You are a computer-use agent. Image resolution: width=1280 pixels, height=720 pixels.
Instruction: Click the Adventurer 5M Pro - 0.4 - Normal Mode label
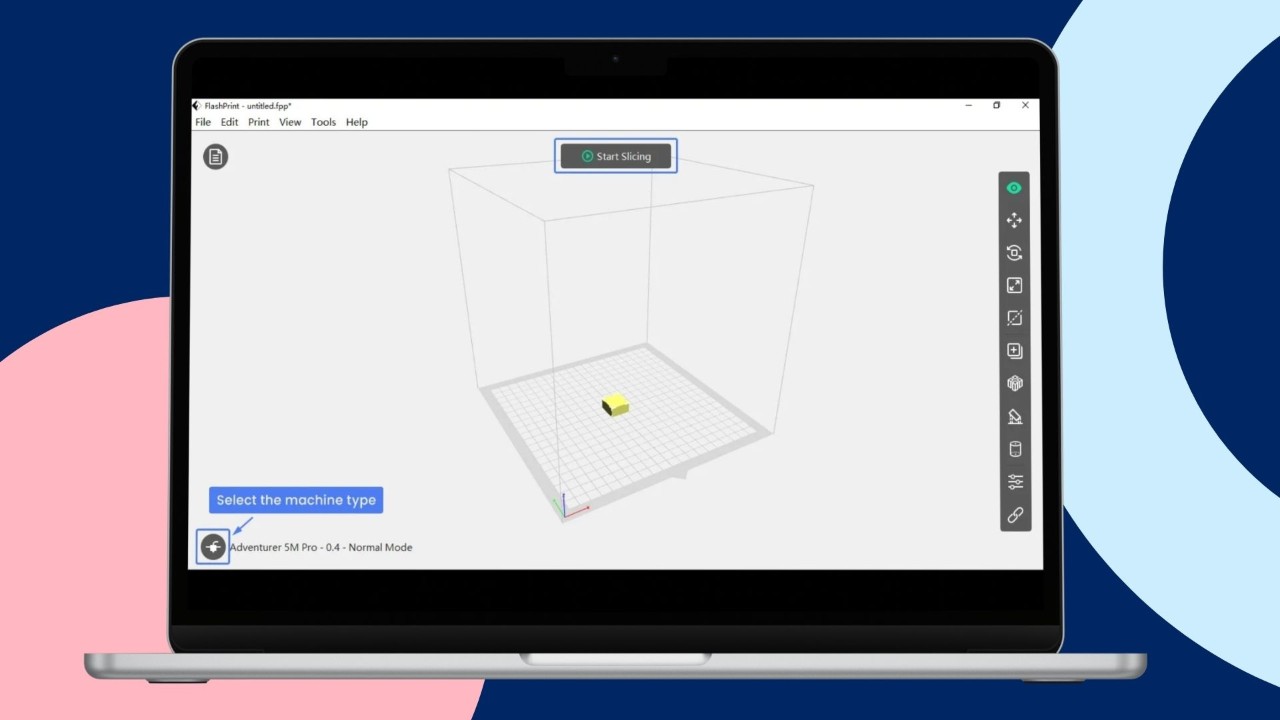coord(321,547)
